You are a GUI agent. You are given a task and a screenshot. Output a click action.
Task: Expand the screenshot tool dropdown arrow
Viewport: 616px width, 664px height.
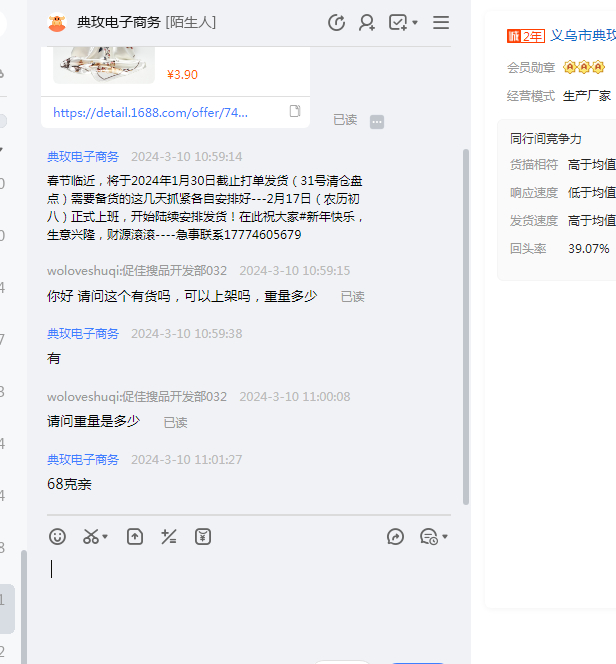pyautogui.click(x=105, y=537)
